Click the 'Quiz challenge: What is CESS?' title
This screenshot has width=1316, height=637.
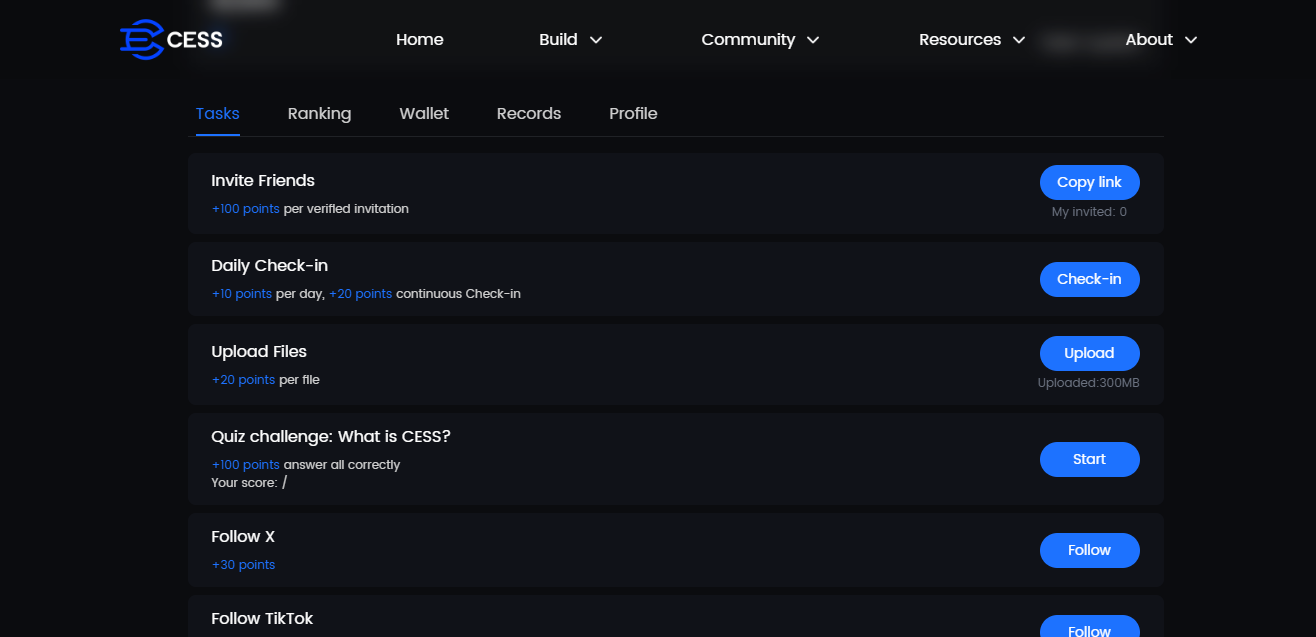[x=331, y=436]
